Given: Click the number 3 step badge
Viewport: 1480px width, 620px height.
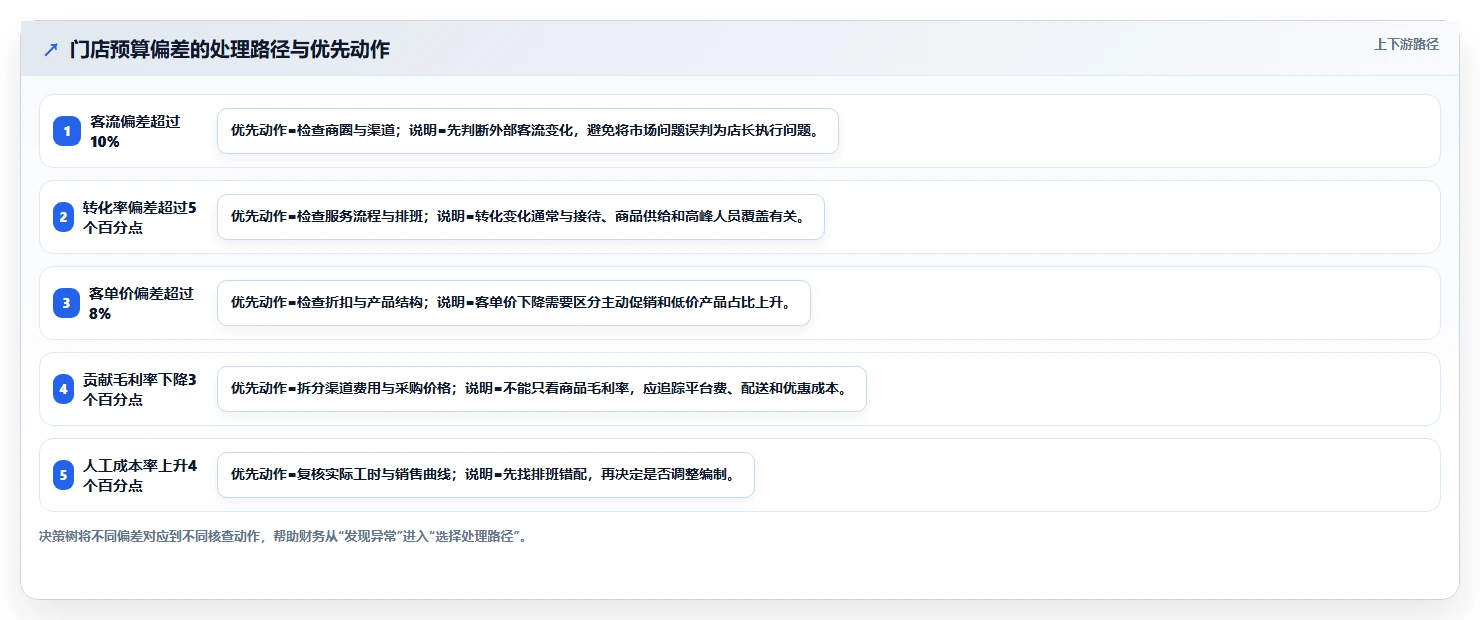Looking at the screenshot, I should pos(66,303).
